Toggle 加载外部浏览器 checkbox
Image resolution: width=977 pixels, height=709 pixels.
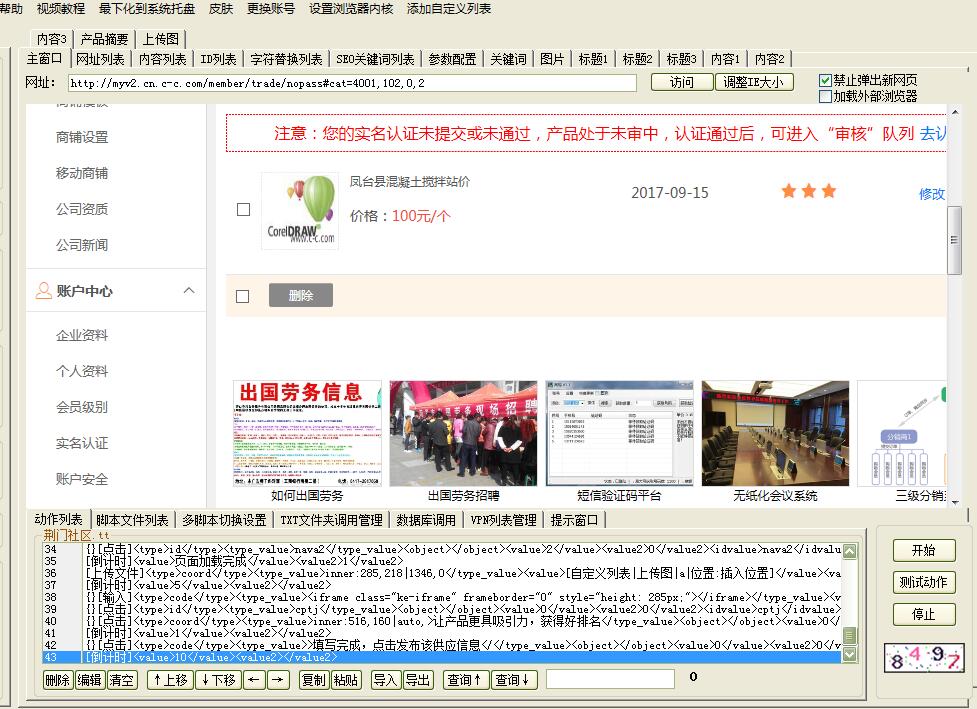825,97
